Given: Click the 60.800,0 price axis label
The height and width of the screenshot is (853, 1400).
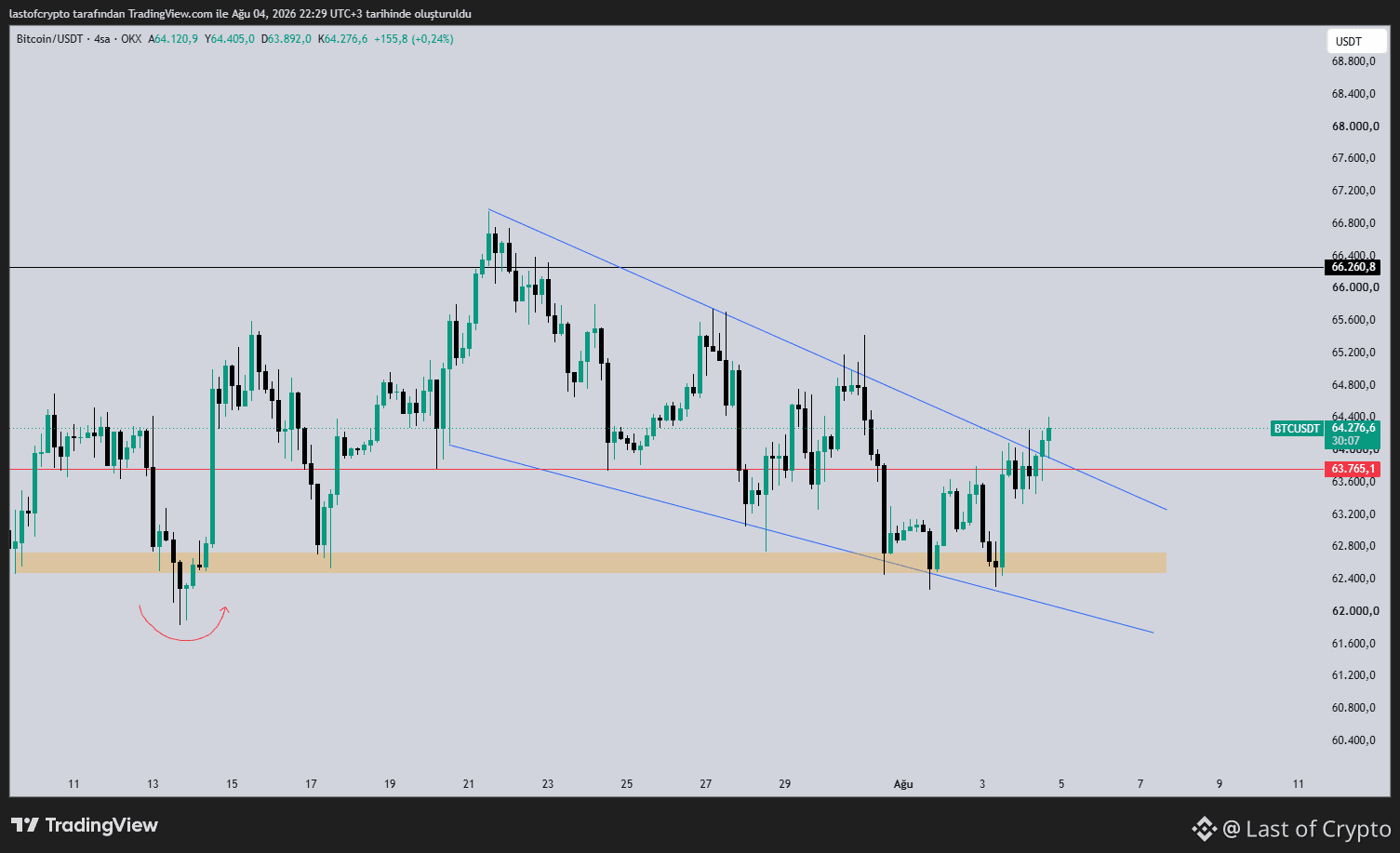Looking at the screenshot, I should [1353, 708].
